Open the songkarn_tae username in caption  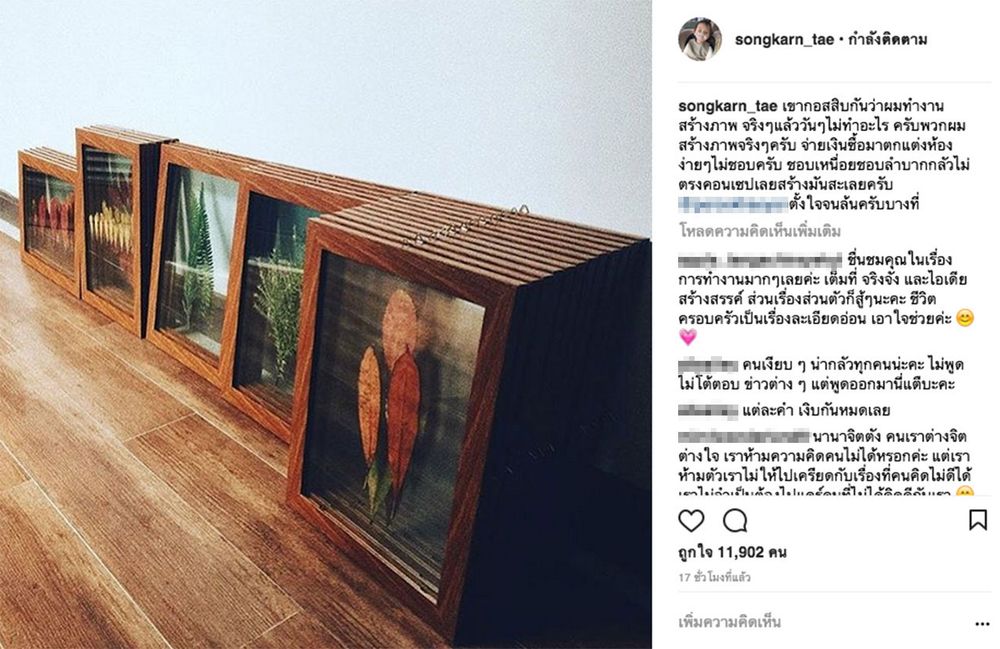(728, 106)
